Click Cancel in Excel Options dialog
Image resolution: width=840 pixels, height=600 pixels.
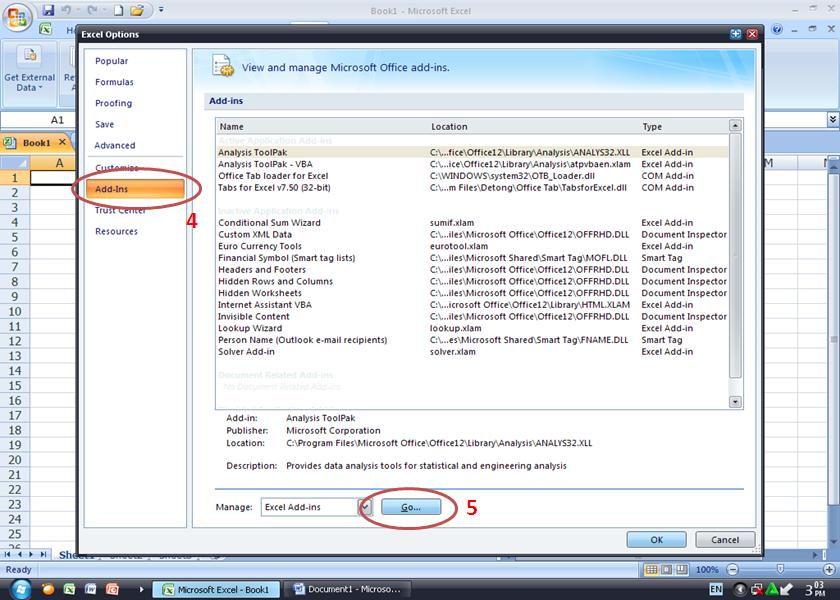point(725,539)
